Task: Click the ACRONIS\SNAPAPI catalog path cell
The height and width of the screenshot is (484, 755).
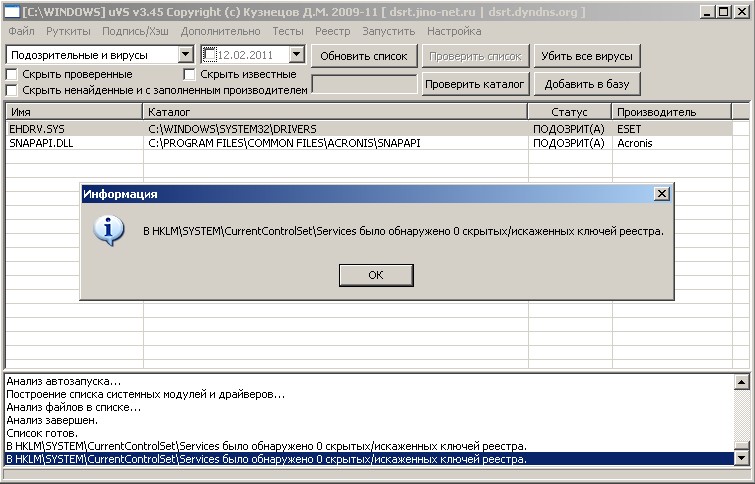Action: 284,143
